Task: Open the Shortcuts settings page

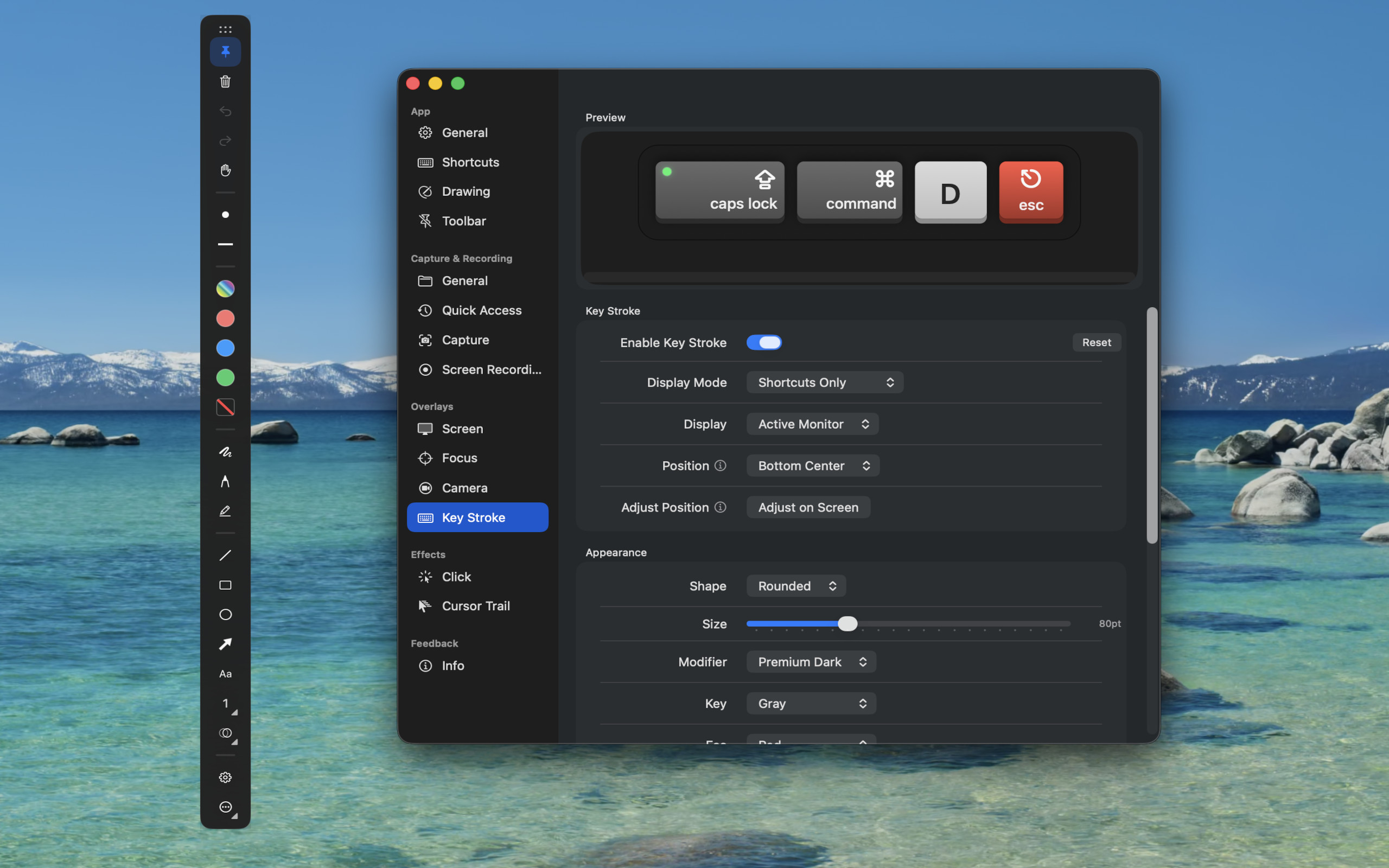Action: tap(477, 162)
